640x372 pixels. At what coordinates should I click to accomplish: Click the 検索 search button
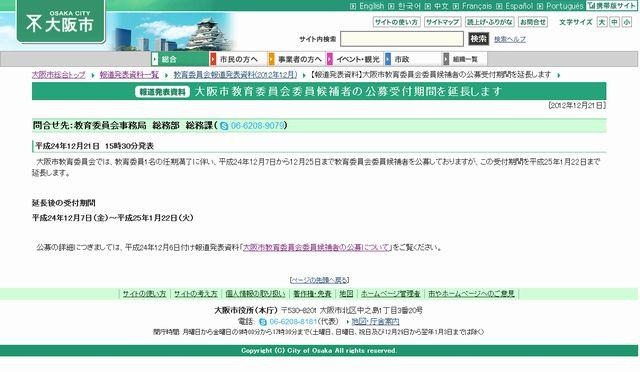coord(478,39)
